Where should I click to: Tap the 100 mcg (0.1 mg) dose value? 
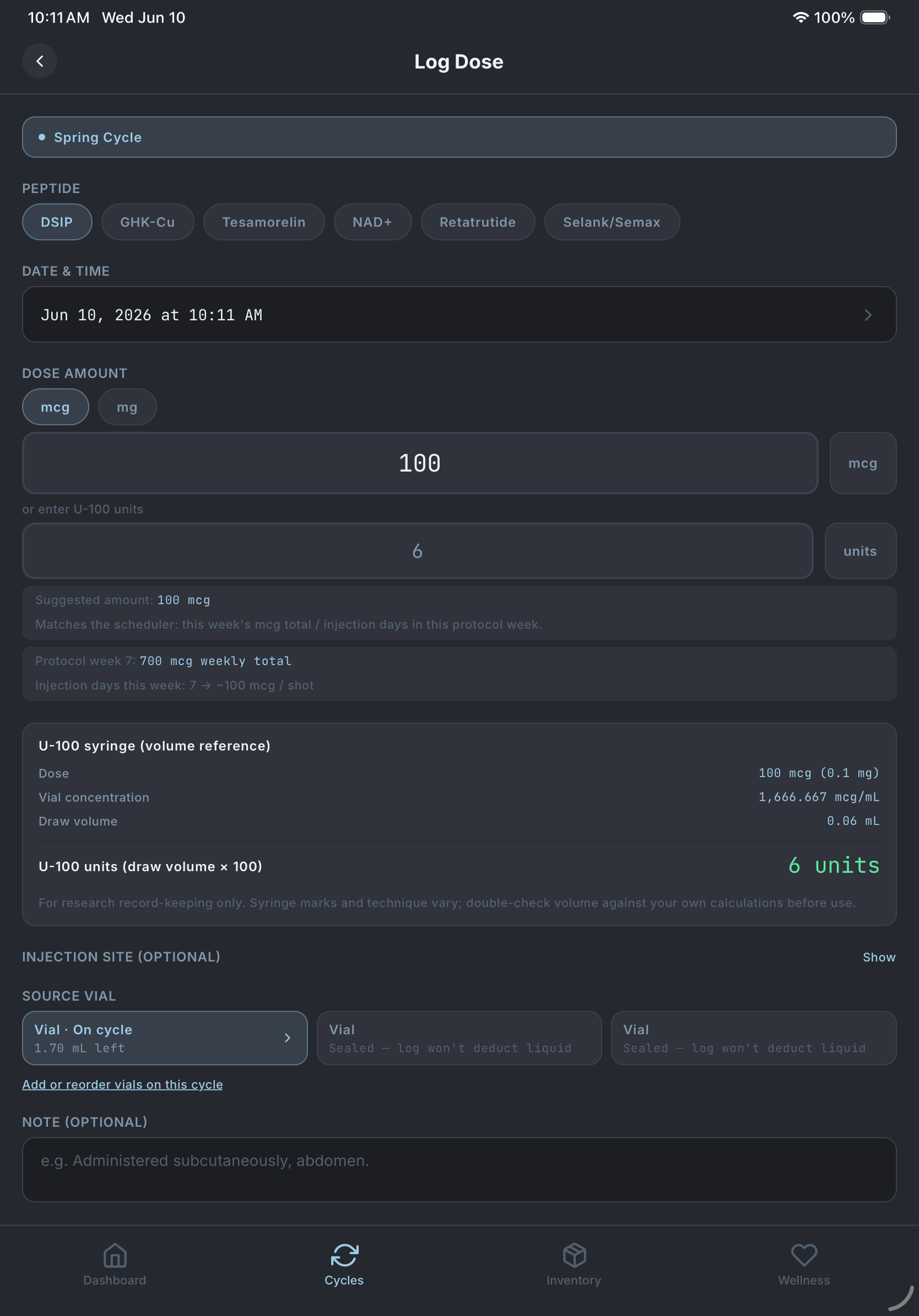tap(819, 773)
